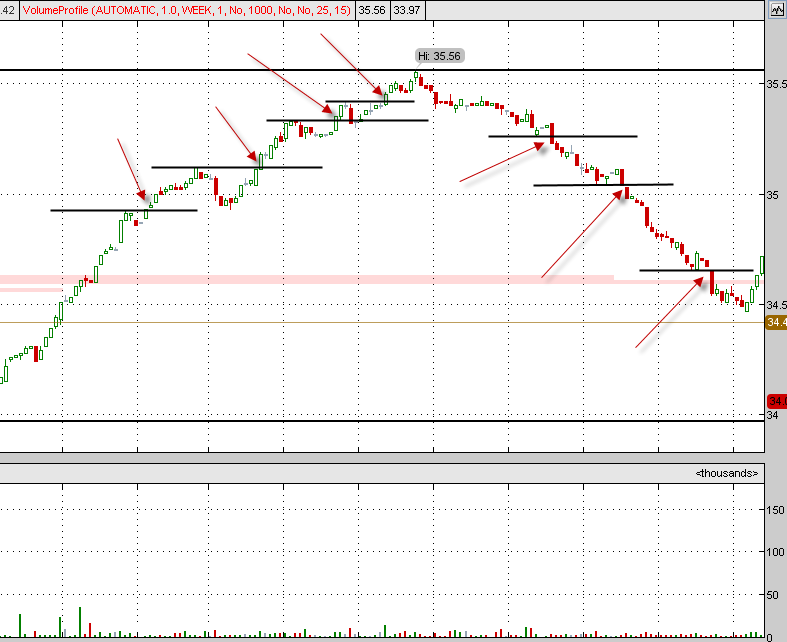Screen dimensions: 787x642
Task: Click the 34 price axis label
Action: (x=772, y=415)
